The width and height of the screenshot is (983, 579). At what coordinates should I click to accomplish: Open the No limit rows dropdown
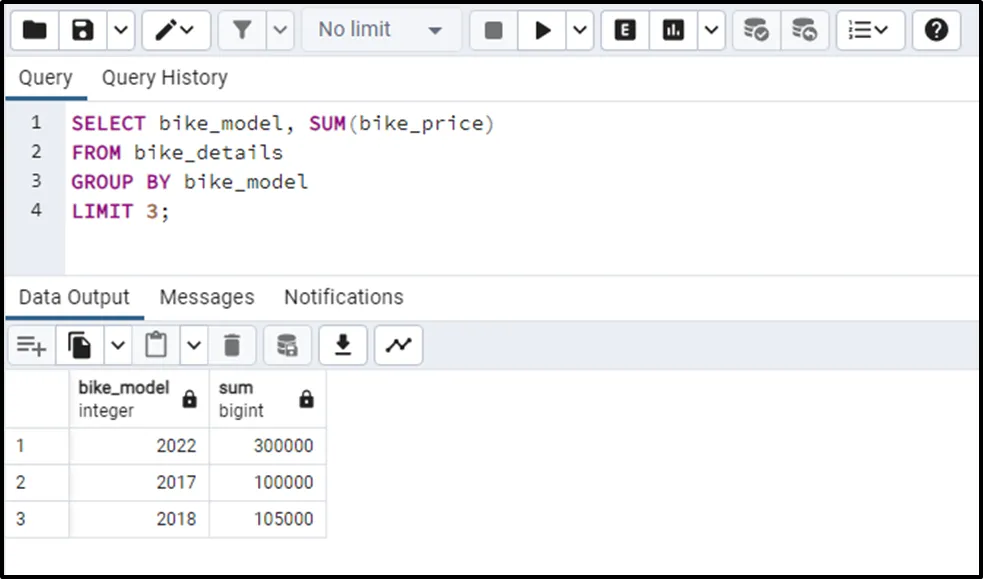pos(380,30)
